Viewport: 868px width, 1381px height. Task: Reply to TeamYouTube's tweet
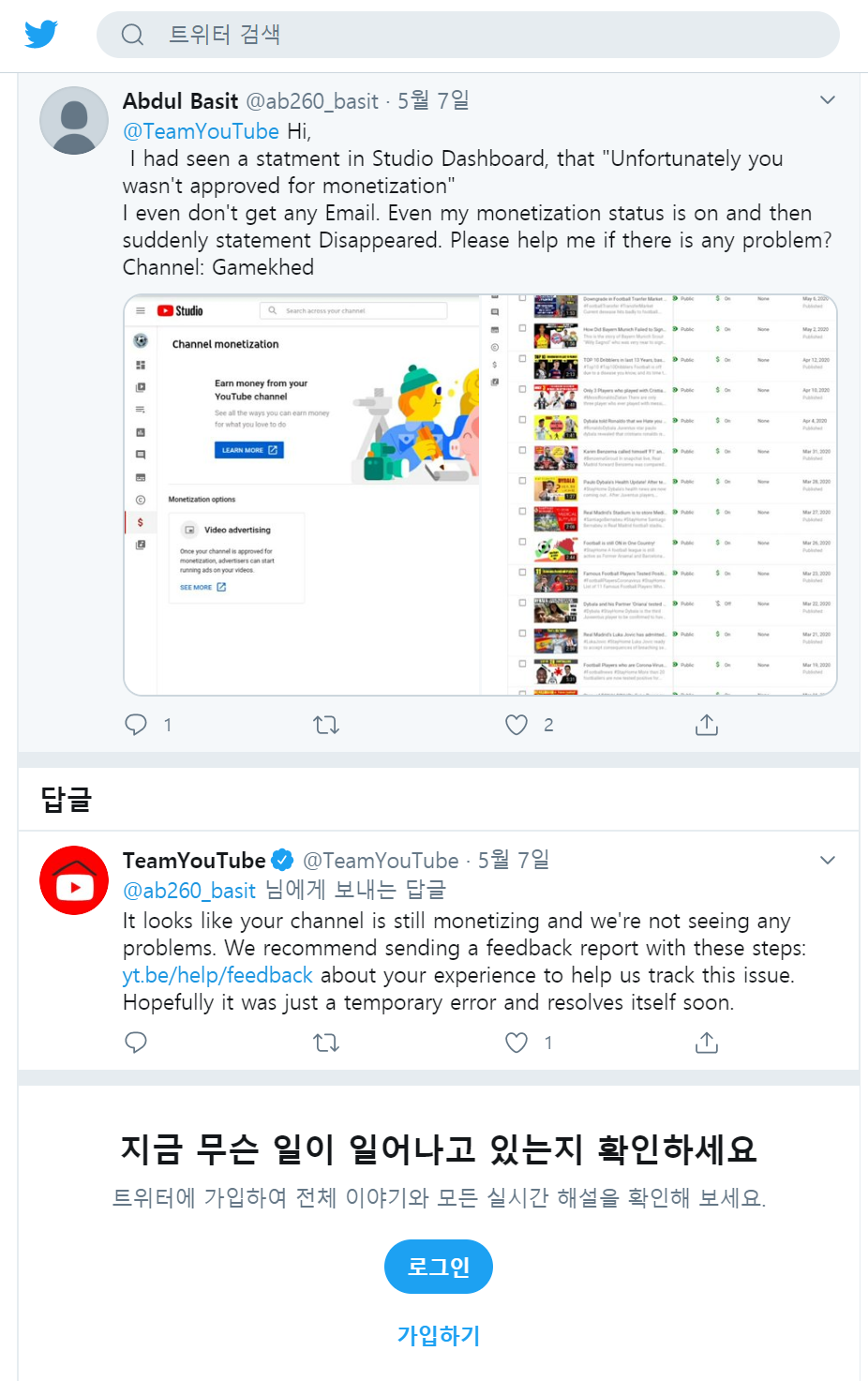[x=137, y=1043]
